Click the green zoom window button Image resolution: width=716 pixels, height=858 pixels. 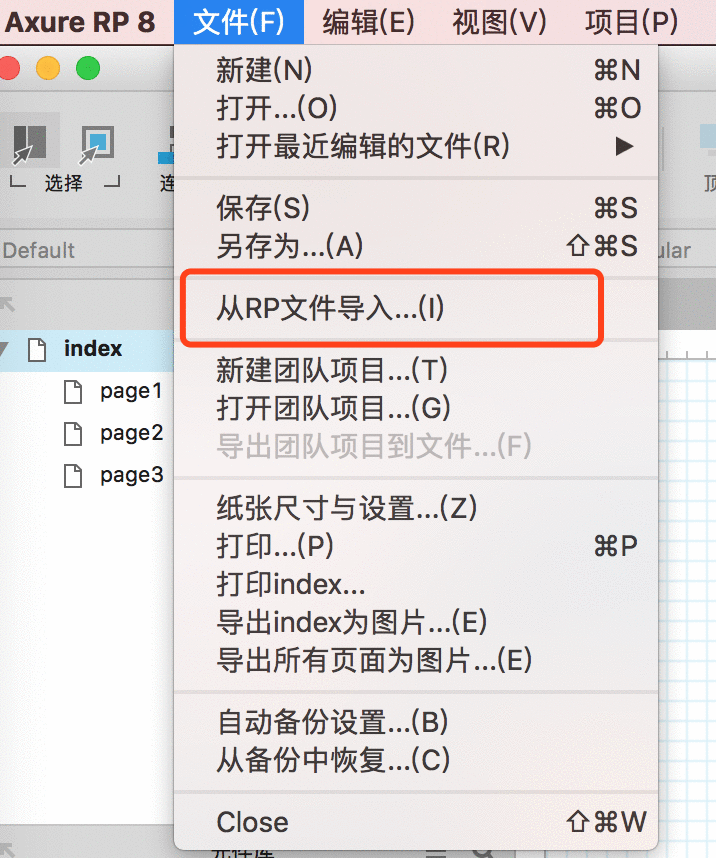coord(88,68)
